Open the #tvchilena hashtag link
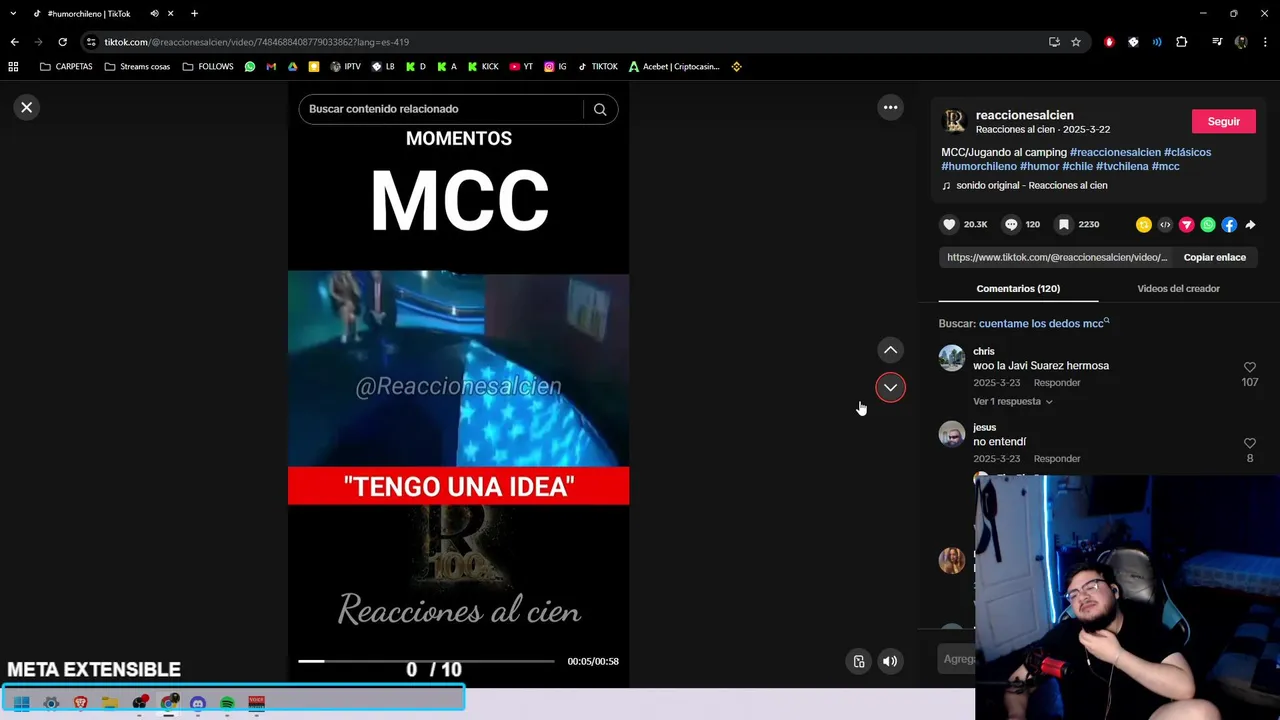Viewport: 1280px width, 720px height. (x=1122, y=166)
